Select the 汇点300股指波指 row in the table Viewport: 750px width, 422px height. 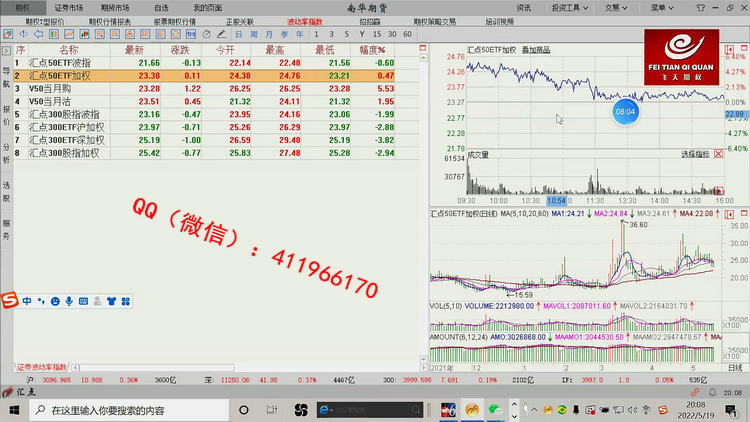click(x=78, y=114)
